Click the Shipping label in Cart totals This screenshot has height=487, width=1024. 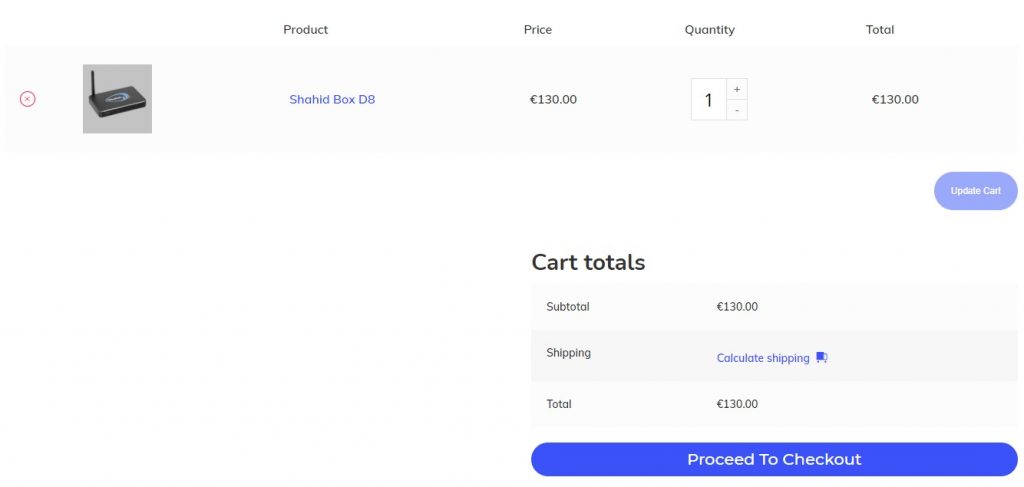point(569,353)
